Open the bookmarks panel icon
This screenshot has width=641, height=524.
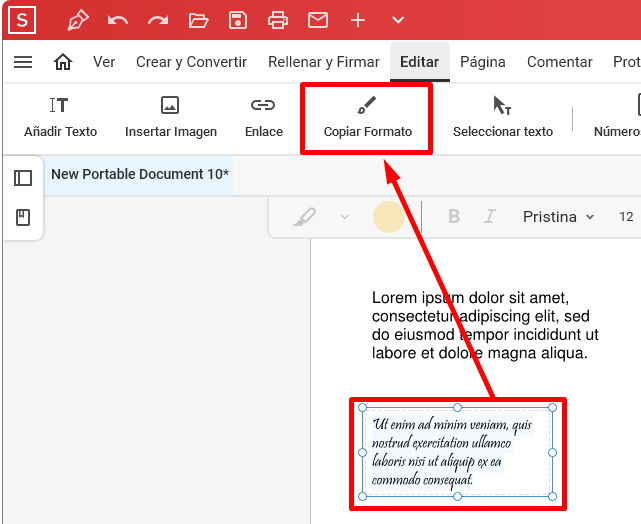coord(23,217)
